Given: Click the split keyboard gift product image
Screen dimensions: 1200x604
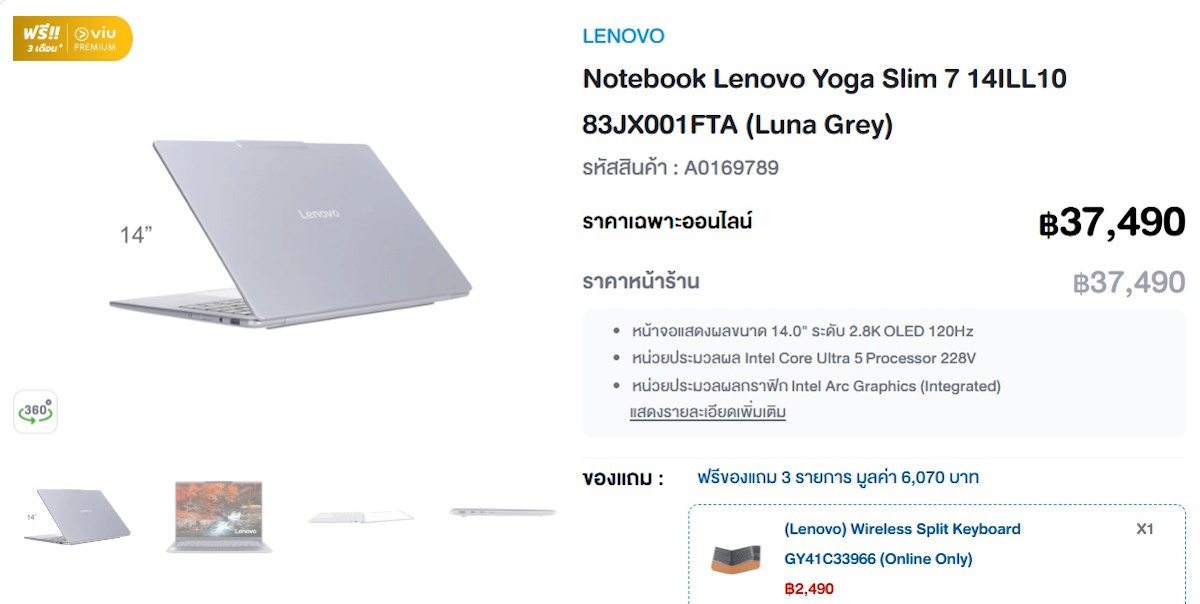Looking at the screenshot, I should tap(735, 558).
